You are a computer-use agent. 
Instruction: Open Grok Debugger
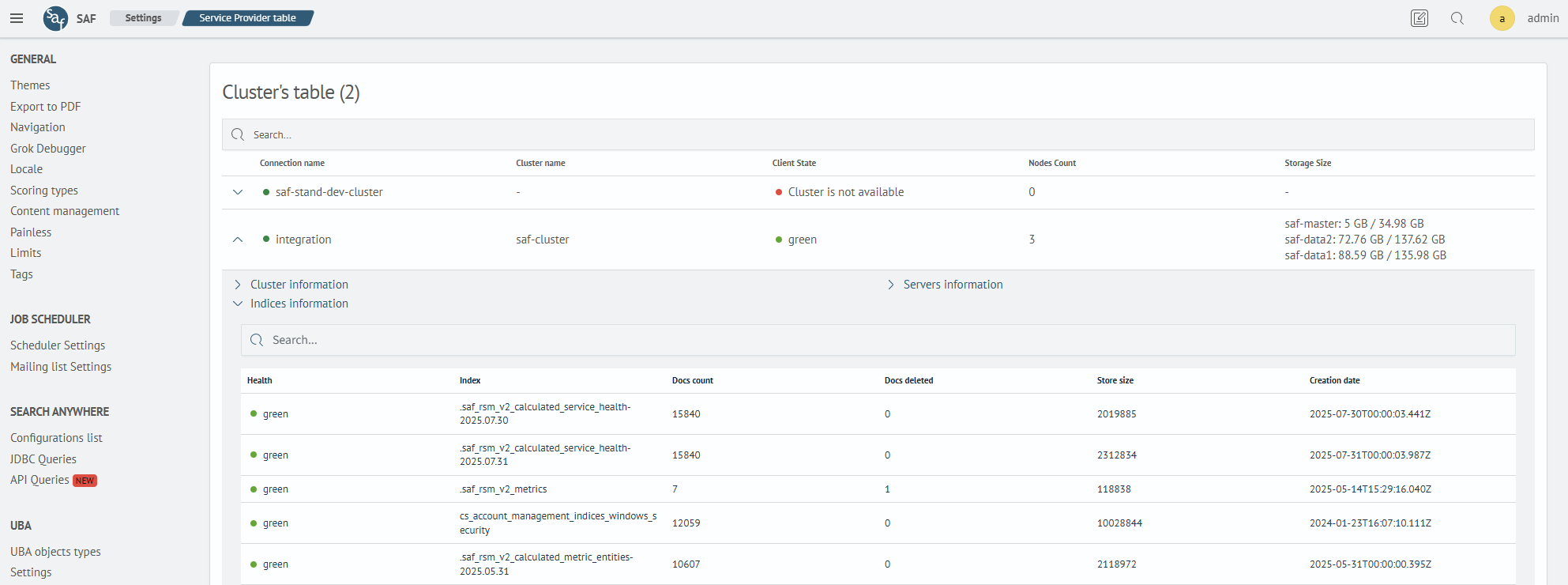pos(48,149)
